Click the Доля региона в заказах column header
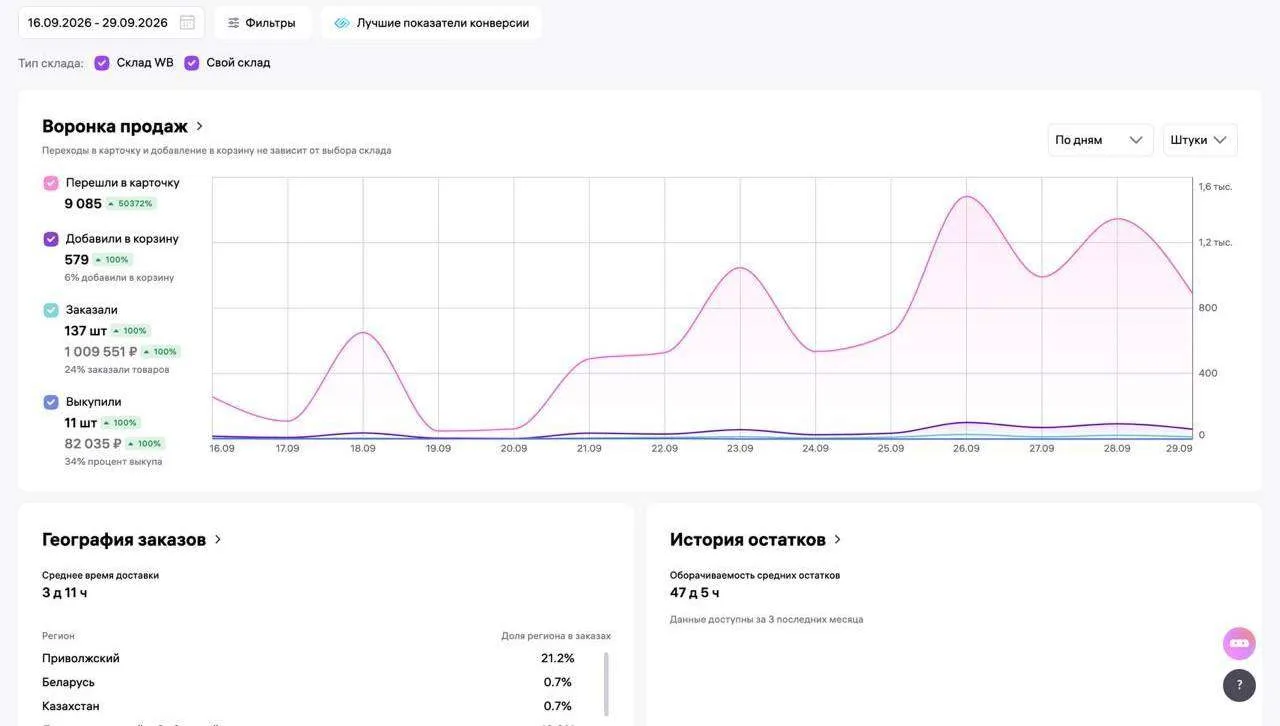 pyautogui.click(x=556, y=636)
